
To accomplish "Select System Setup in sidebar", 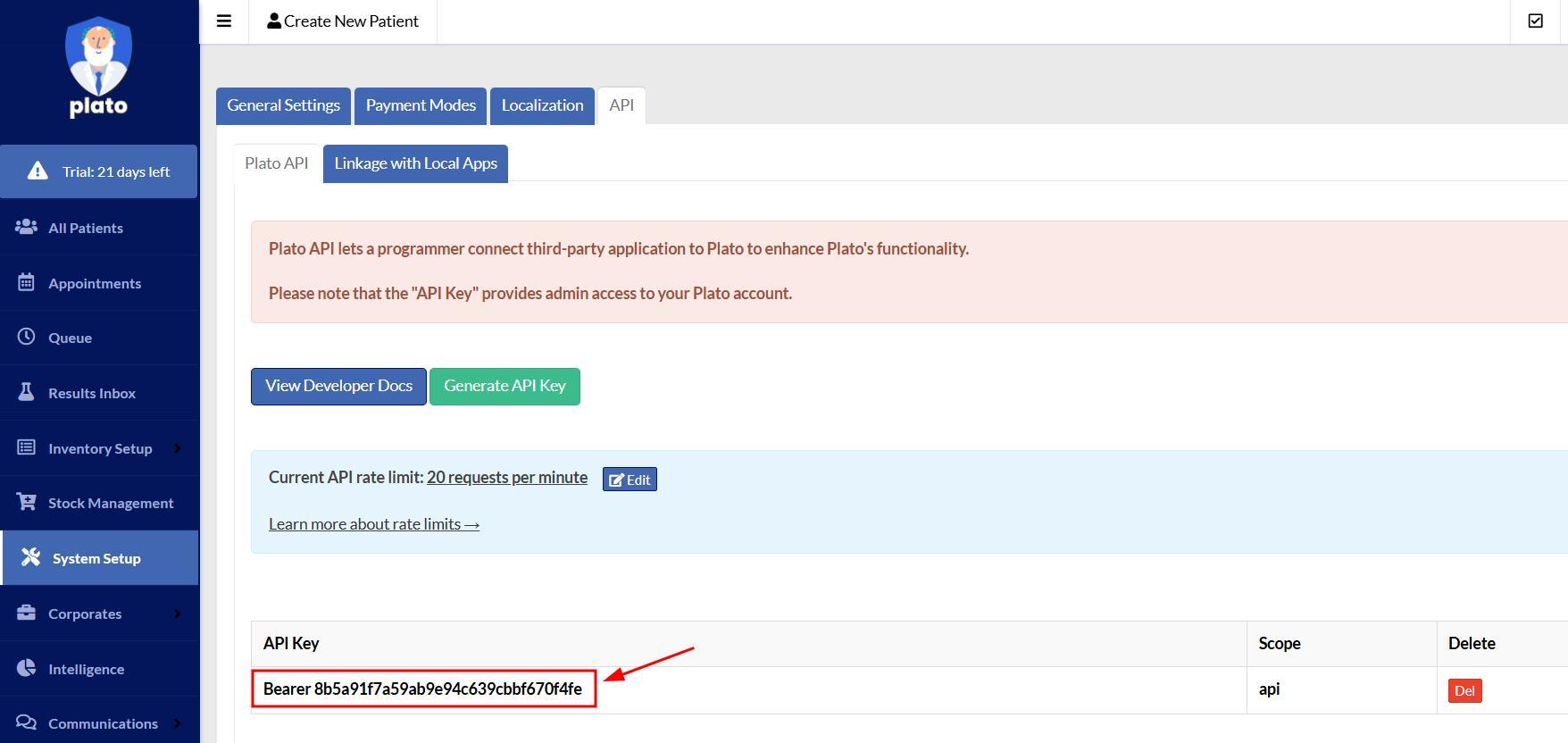I will click(x=99, y=558).
